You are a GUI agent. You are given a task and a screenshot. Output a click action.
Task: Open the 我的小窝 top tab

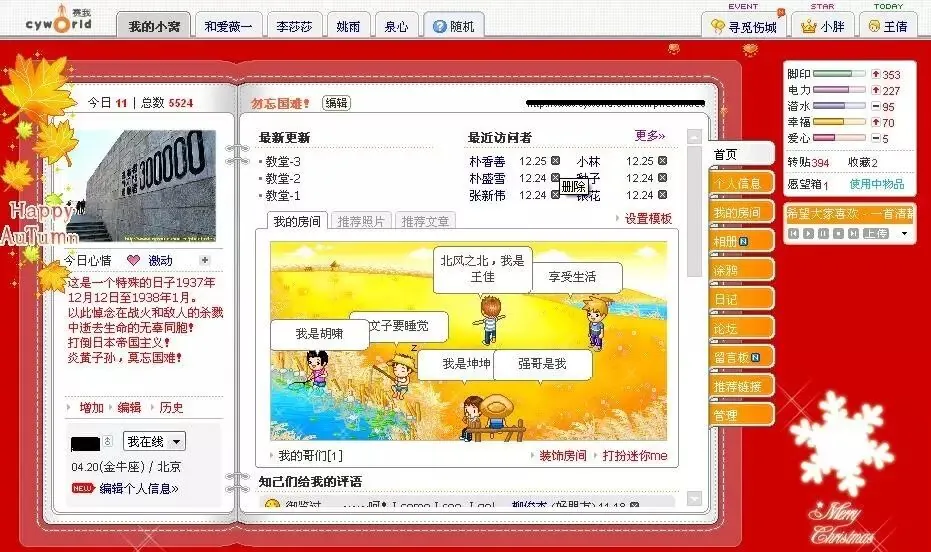(x=154, y=26)
